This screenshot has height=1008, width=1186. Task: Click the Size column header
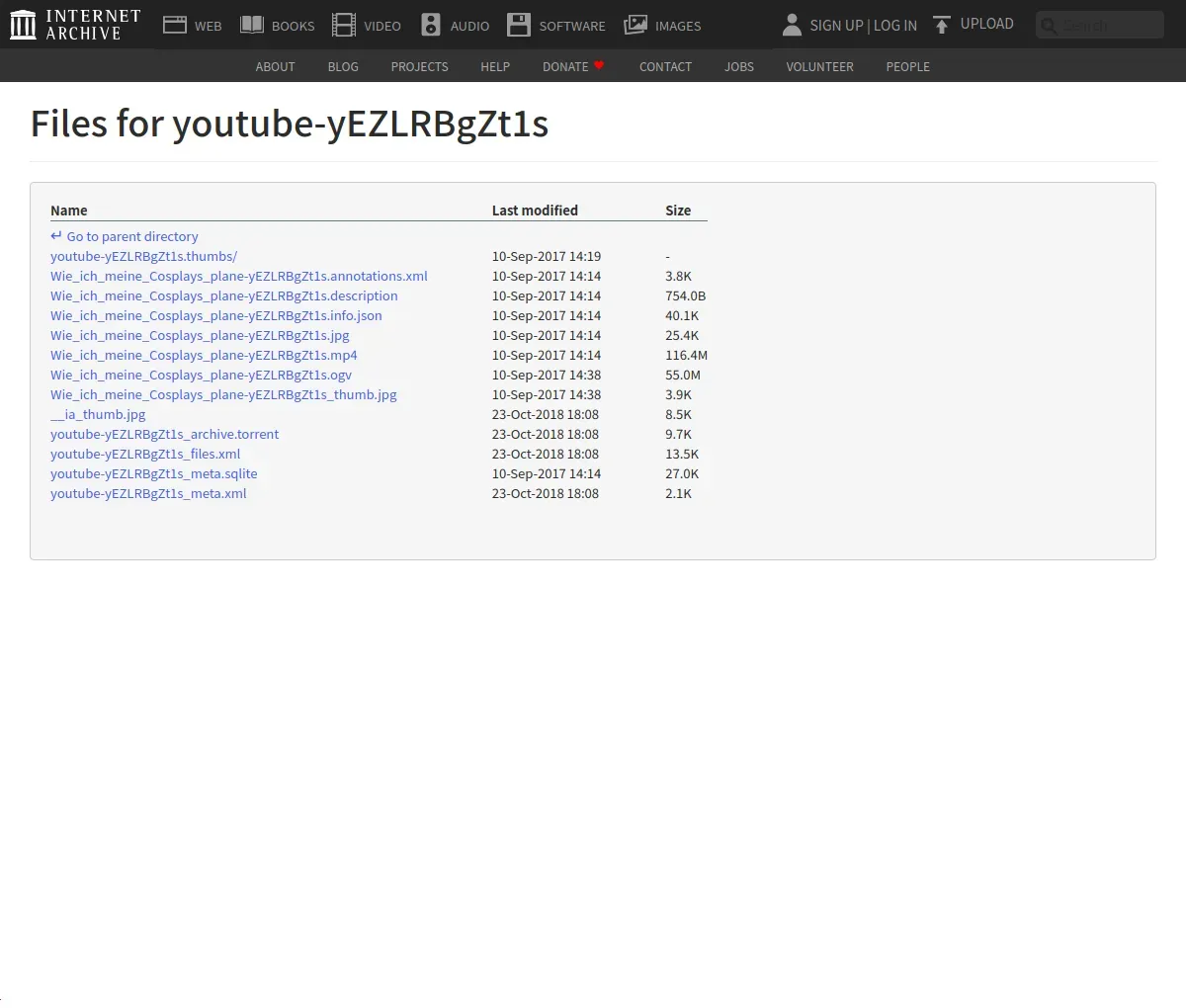coord(678,210)
